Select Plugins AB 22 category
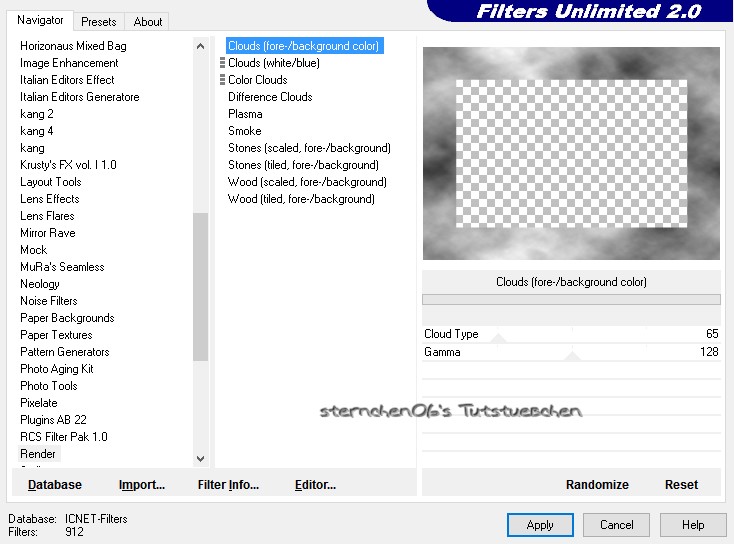 click(53, 419)
